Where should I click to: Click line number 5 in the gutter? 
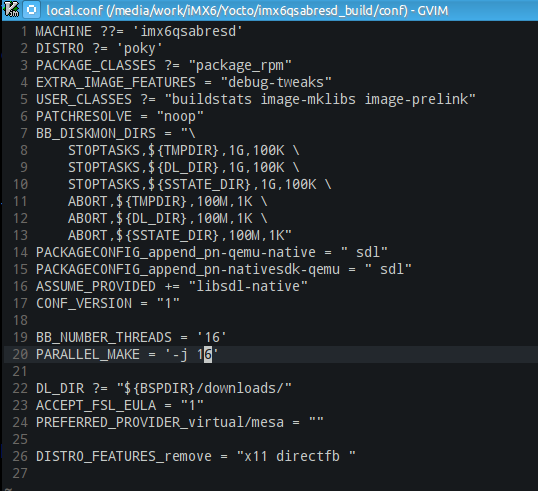pyautogui.click(x=24, y=100)
